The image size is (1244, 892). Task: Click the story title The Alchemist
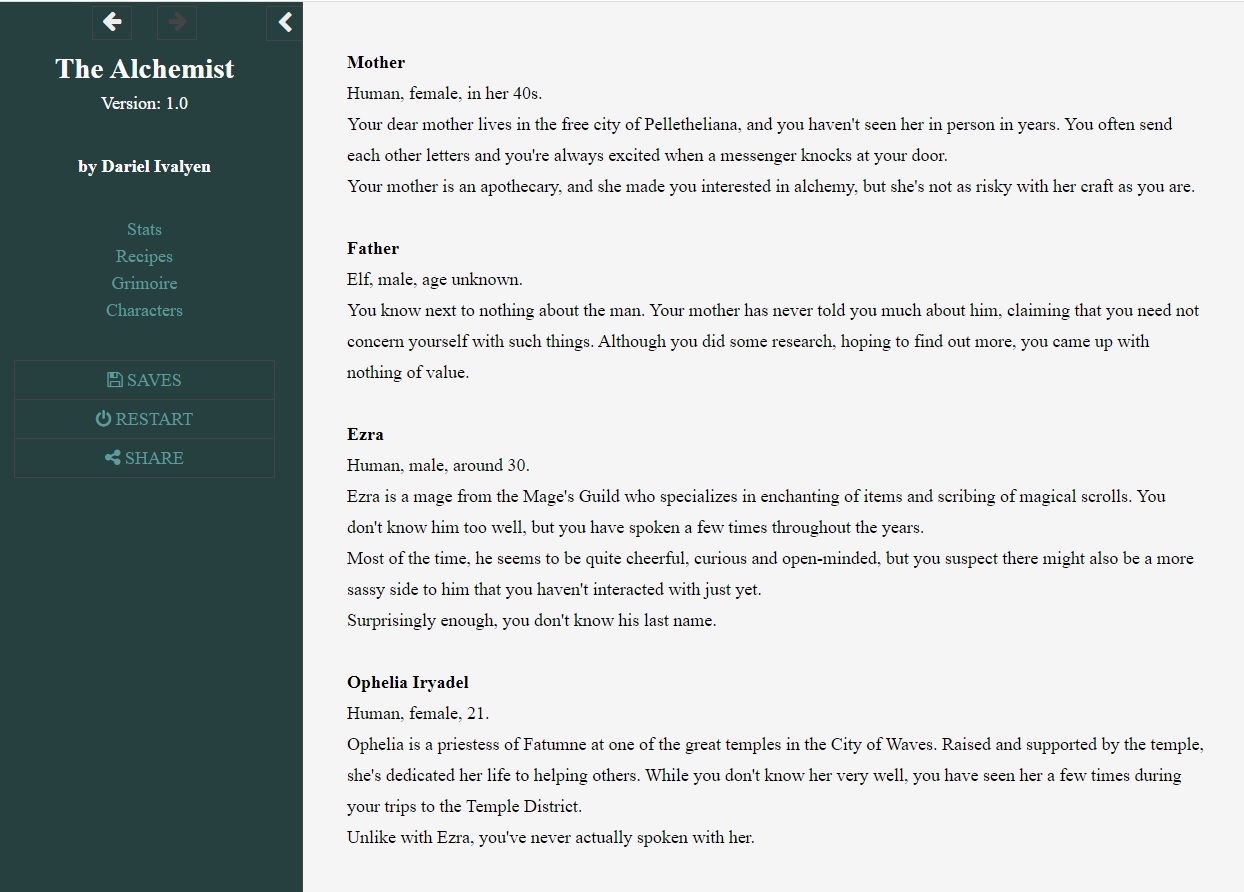pos(144,69)
